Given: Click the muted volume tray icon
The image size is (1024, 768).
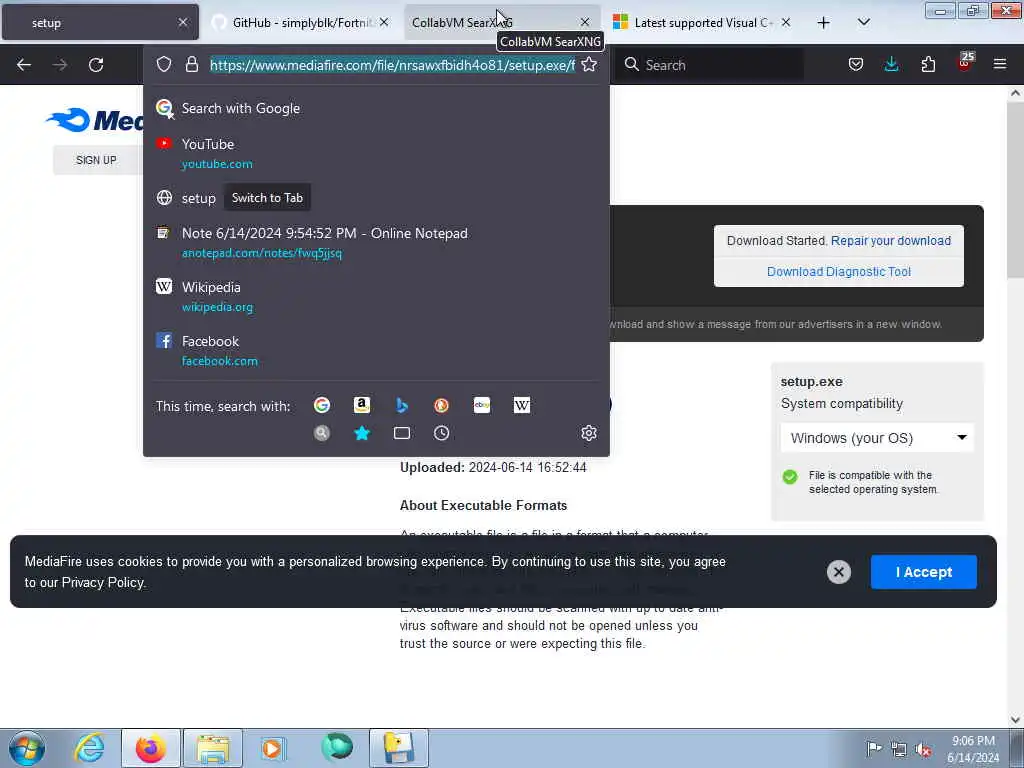Looking at the screenshot, I should point(923,749).
